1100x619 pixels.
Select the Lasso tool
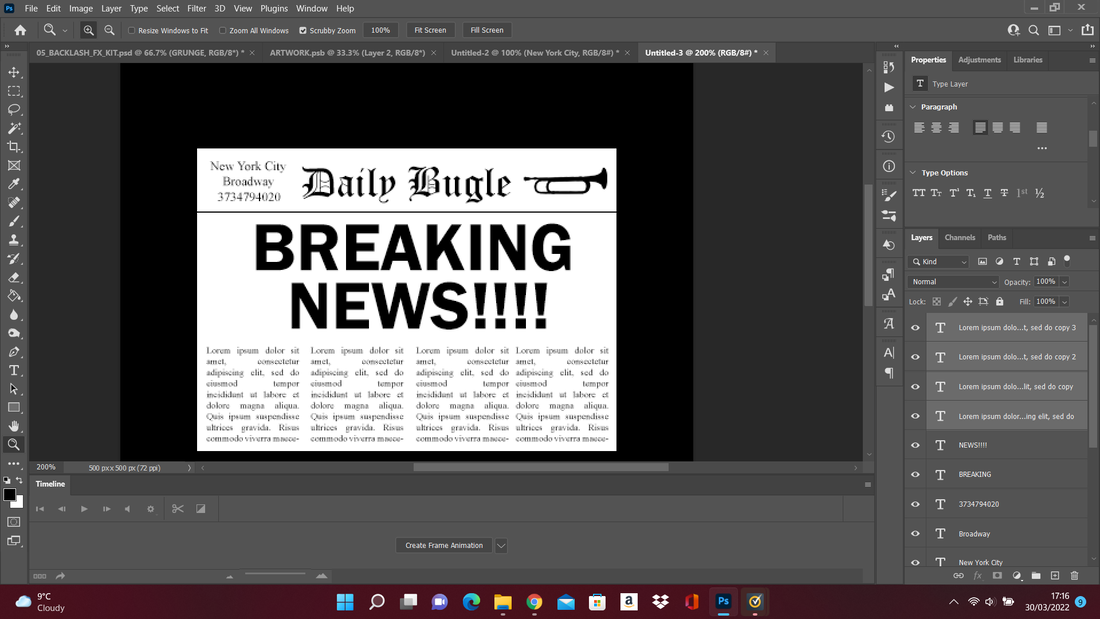click(14, 109)
